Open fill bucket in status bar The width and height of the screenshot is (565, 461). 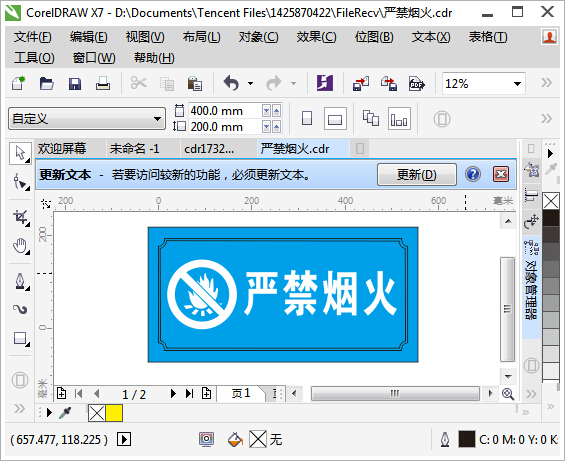(235, 439)
